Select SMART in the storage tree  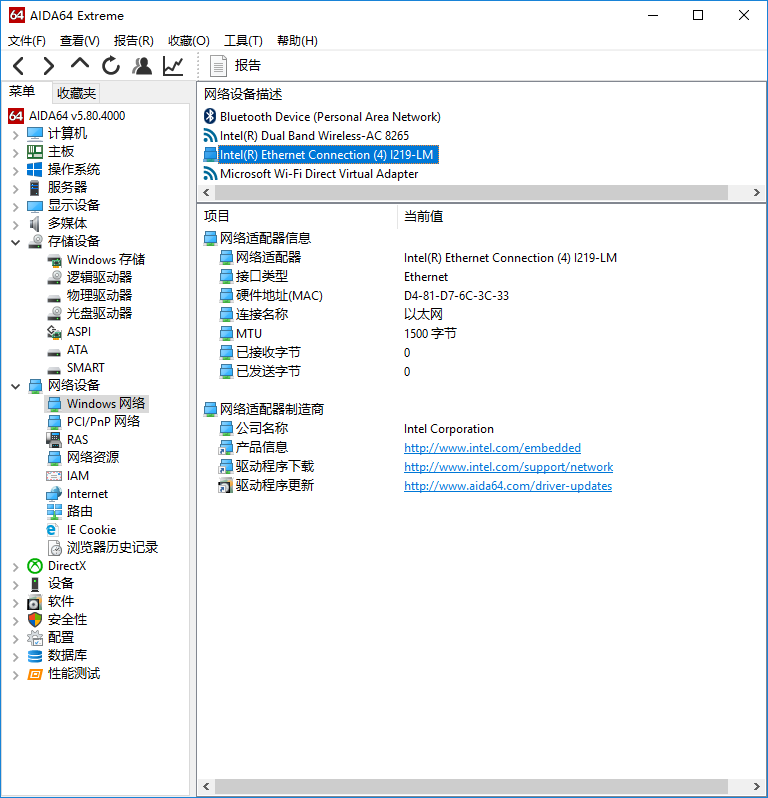[x=85, y=368]
